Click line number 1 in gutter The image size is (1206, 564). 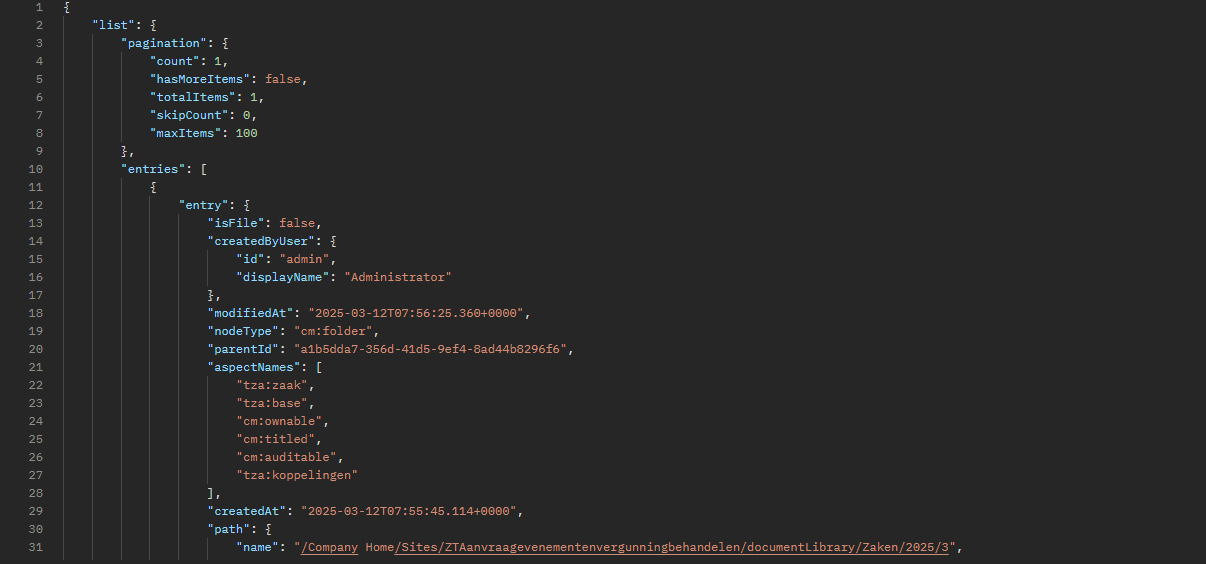click(38, 7)
